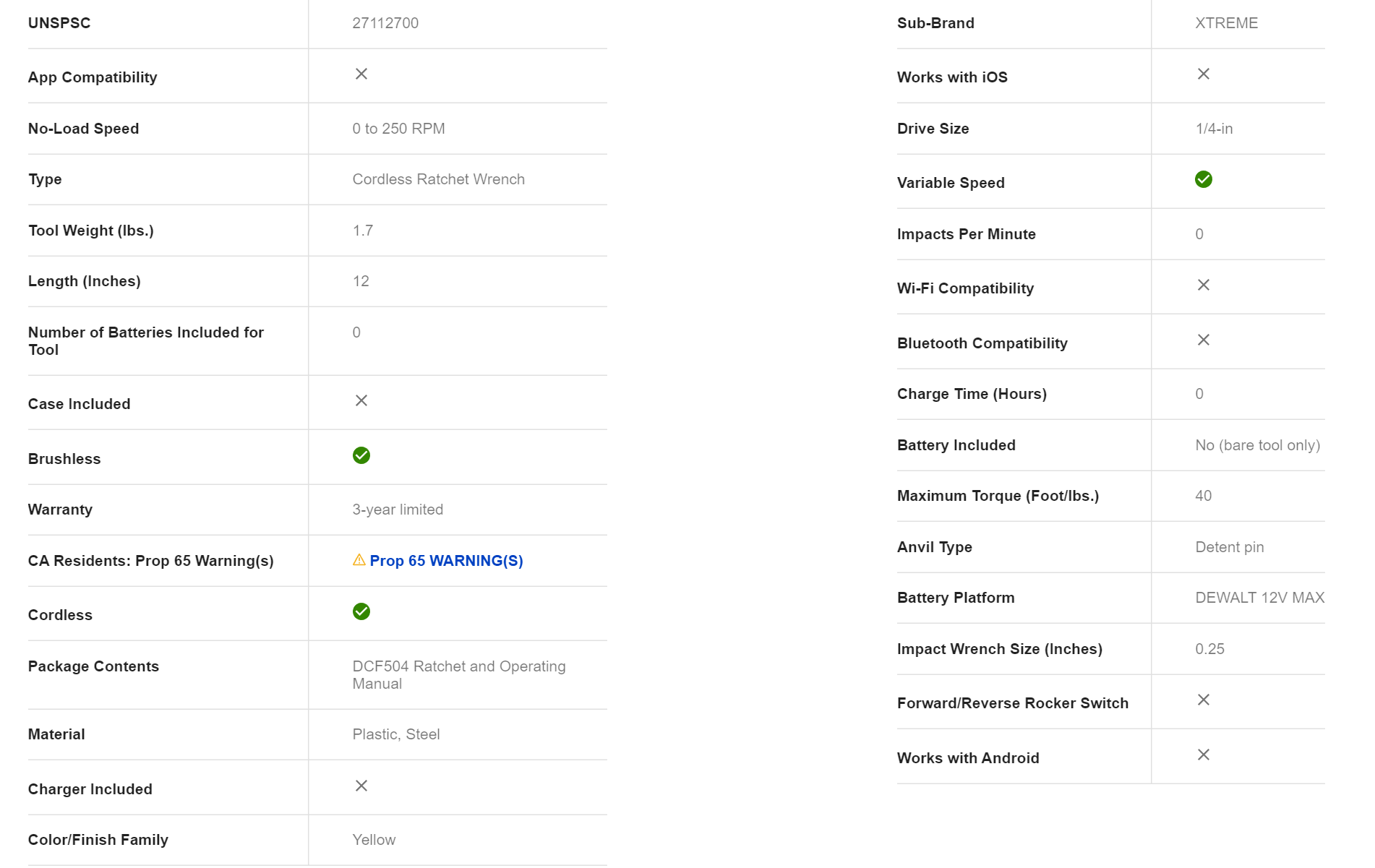Click the DEWALT 12V MAX battery platform value

tap(1259, 598)
